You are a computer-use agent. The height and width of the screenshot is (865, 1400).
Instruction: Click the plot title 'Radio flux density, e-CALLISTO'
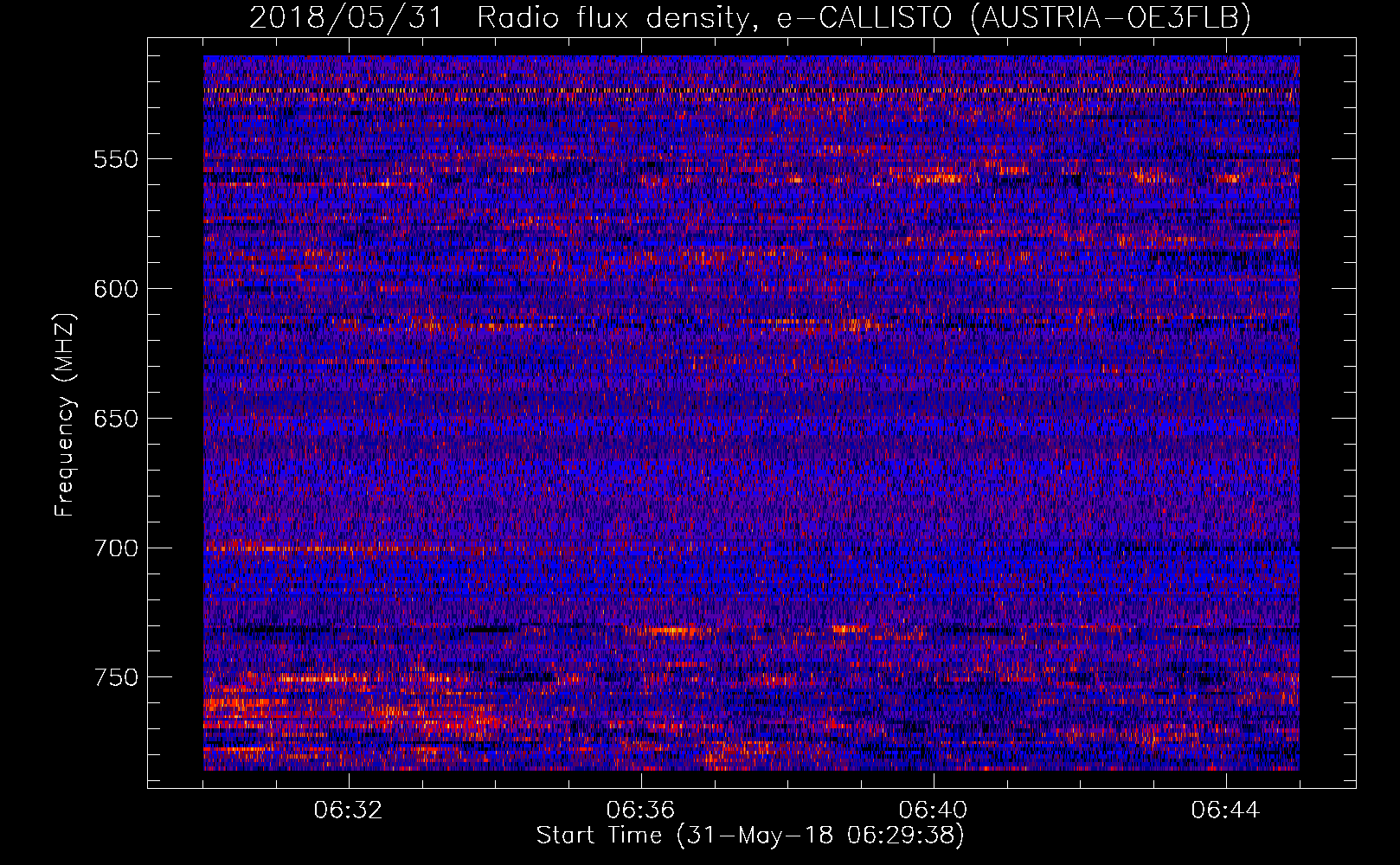[716, 17]
